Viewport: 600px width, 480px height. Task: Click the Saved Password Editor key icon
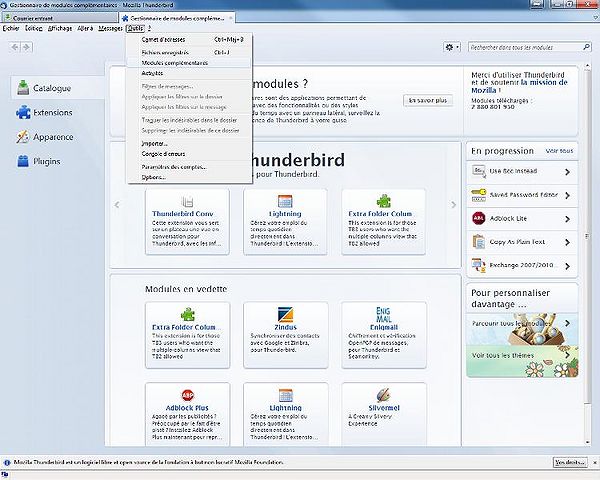(478, 195)
